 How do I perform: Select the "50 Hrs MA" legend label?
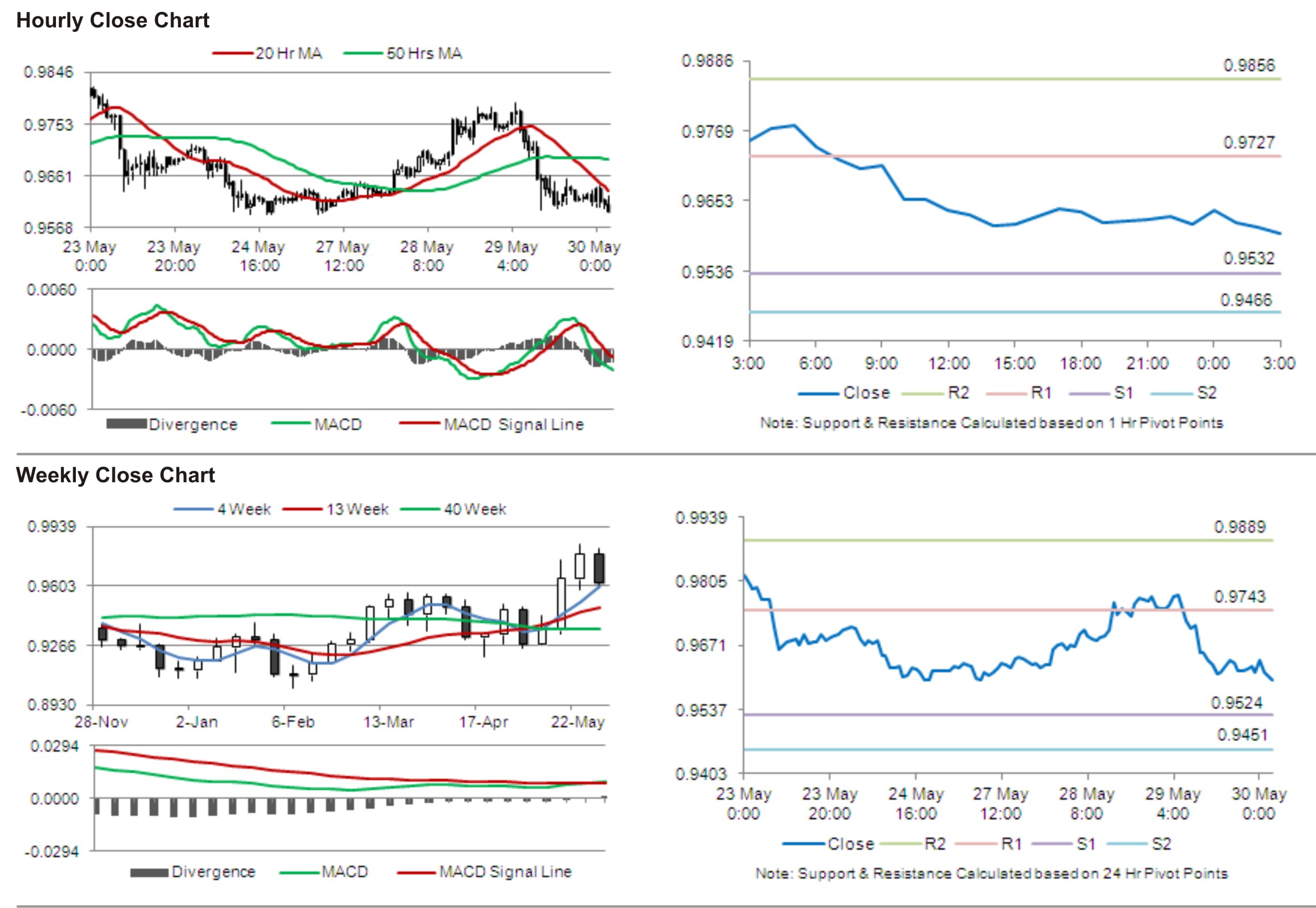[424, 54]
